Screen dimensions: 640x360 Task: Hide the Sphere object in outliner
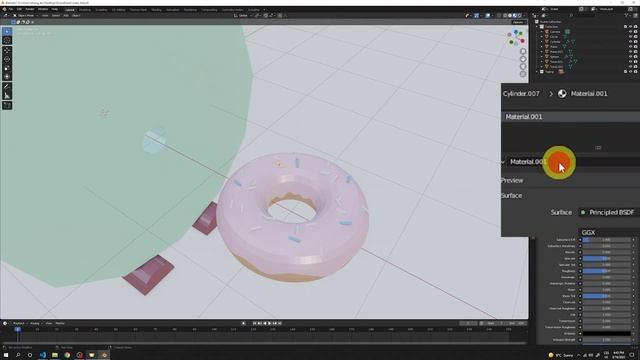[x=630, y=57]
